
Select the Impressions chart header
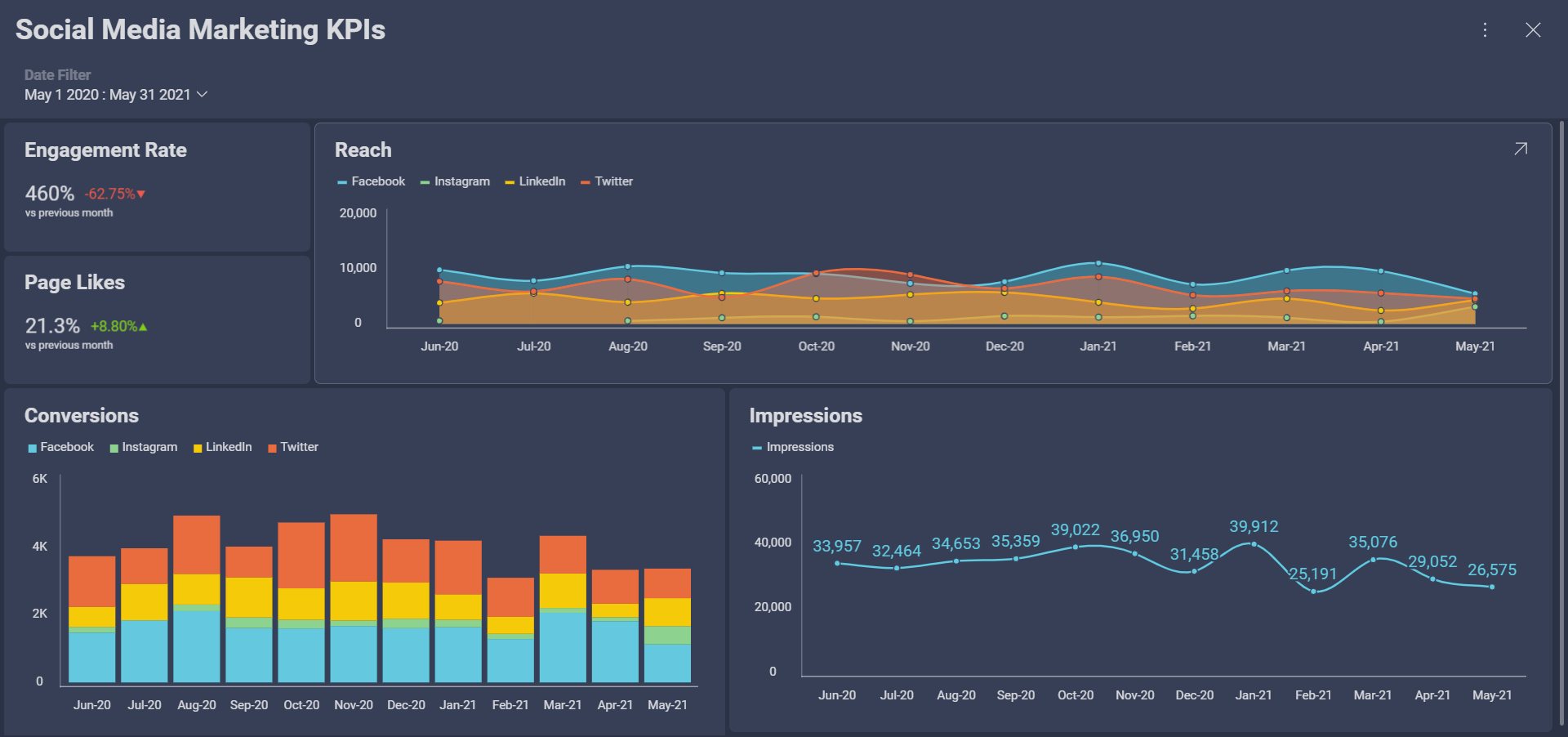[805, 416]
